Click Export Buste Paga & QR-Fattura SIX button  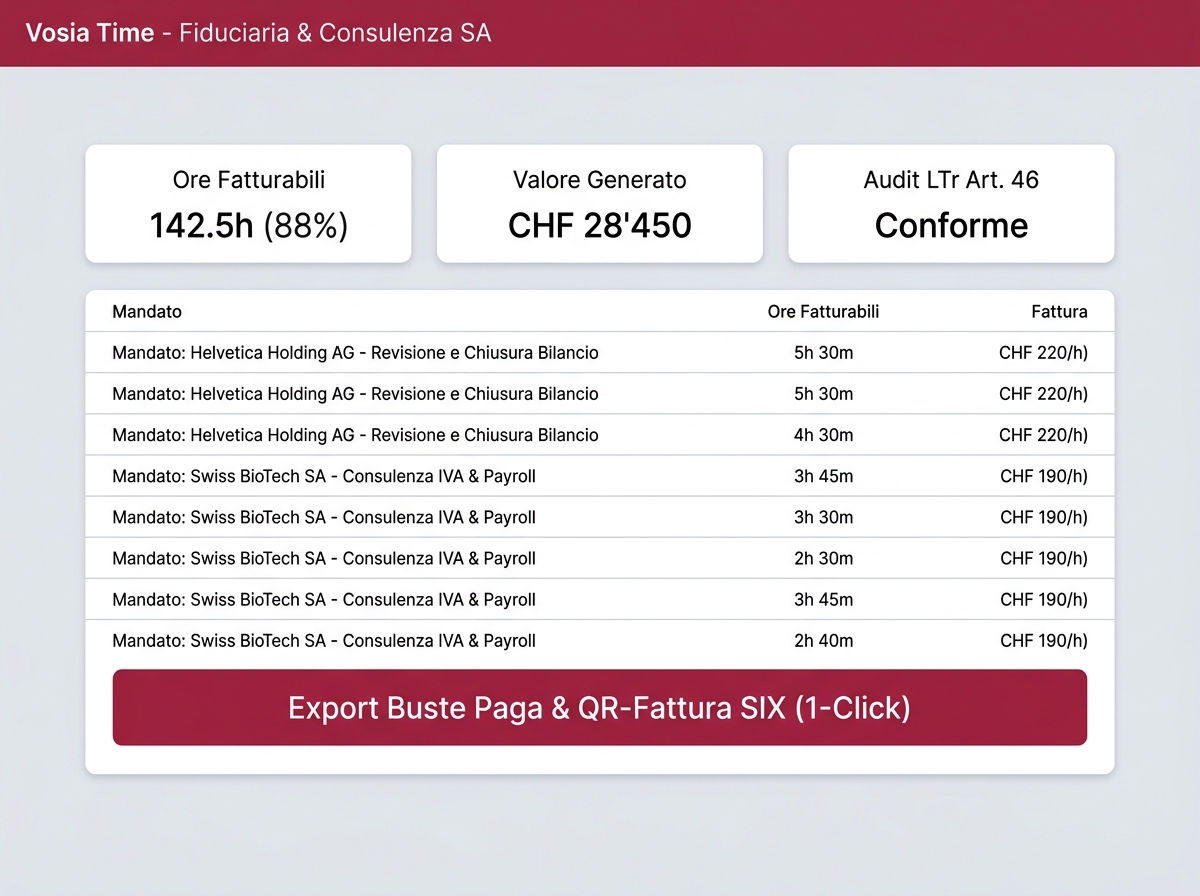pos(599,707)
